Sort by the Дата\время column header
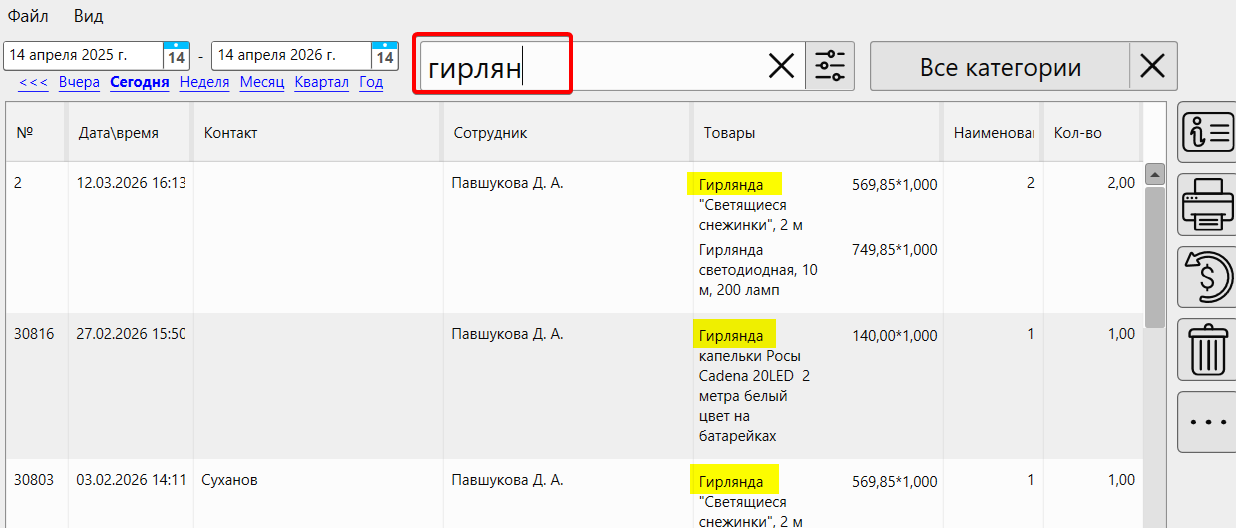The width and height of the screenshot is (1236, 528). 118,132
